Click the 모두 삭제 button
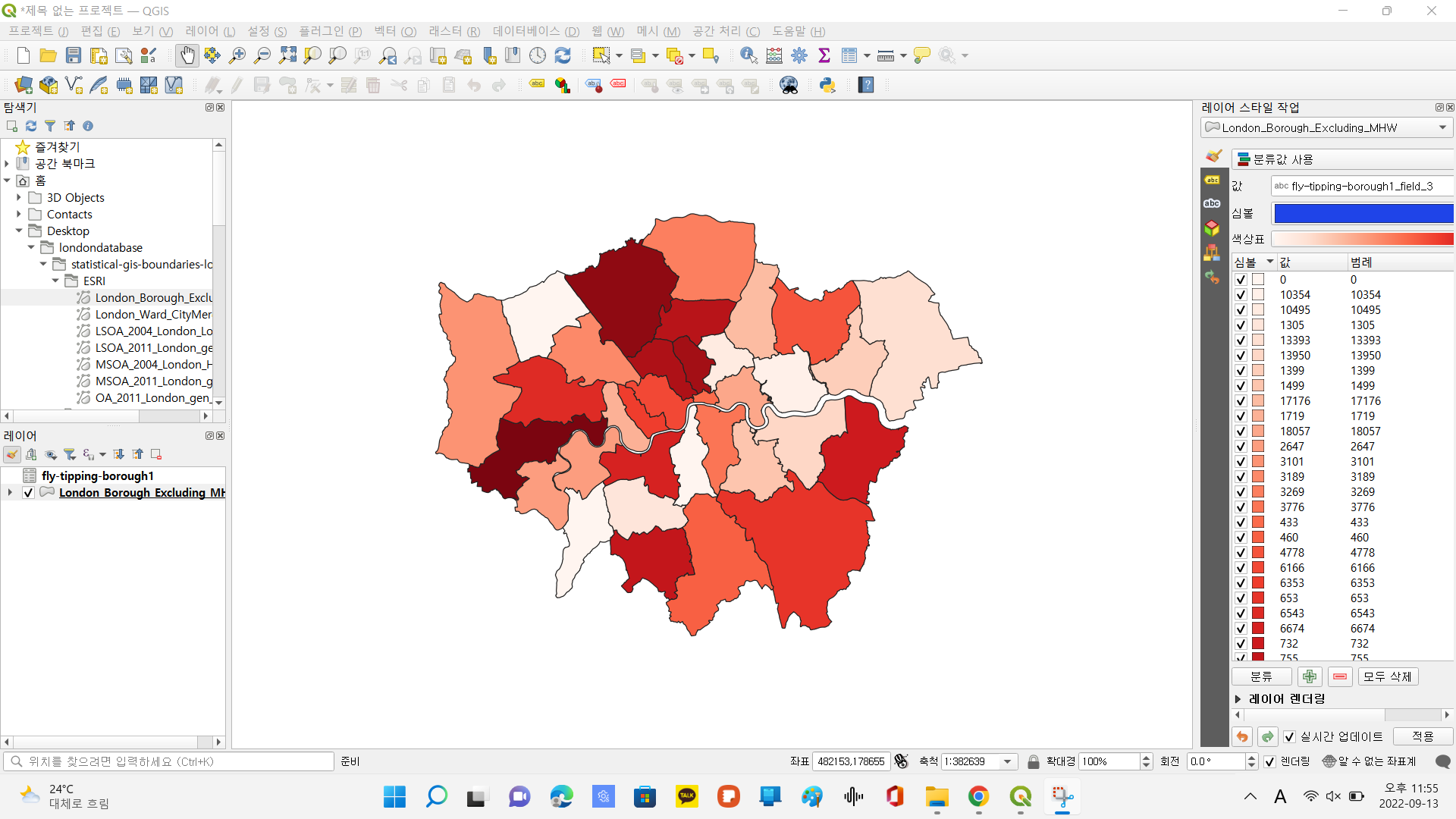1456x819 pixels. coord(1387,676)
